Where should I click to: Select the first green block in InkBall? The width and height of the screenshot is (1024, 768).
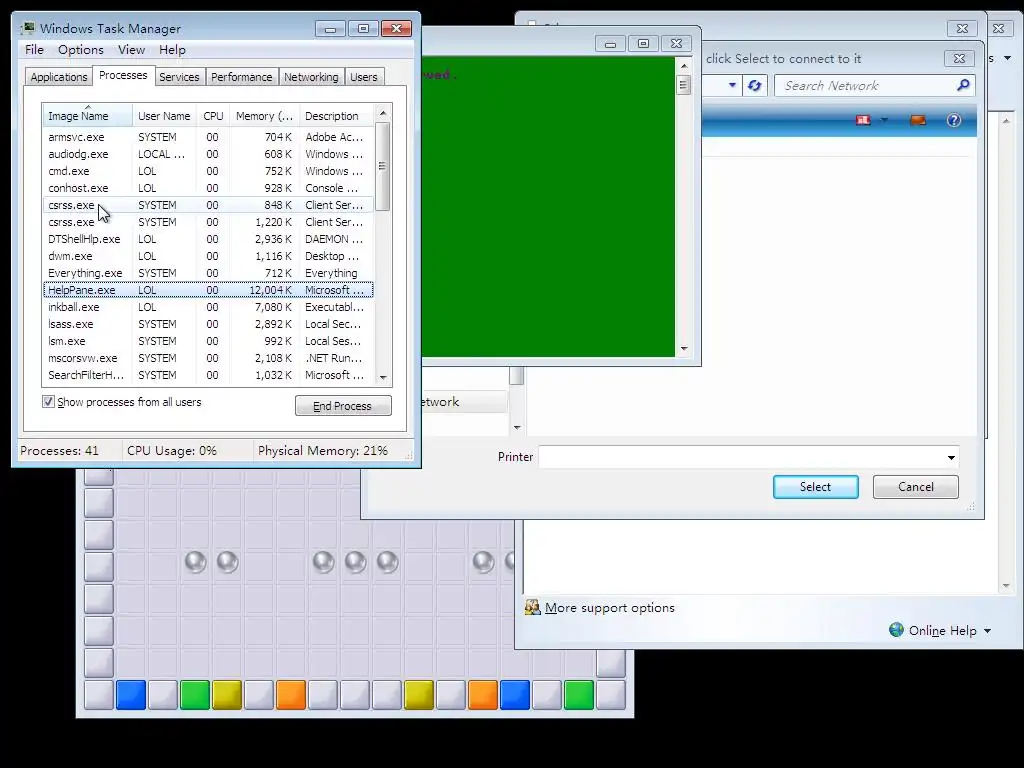tap(195, 695)
